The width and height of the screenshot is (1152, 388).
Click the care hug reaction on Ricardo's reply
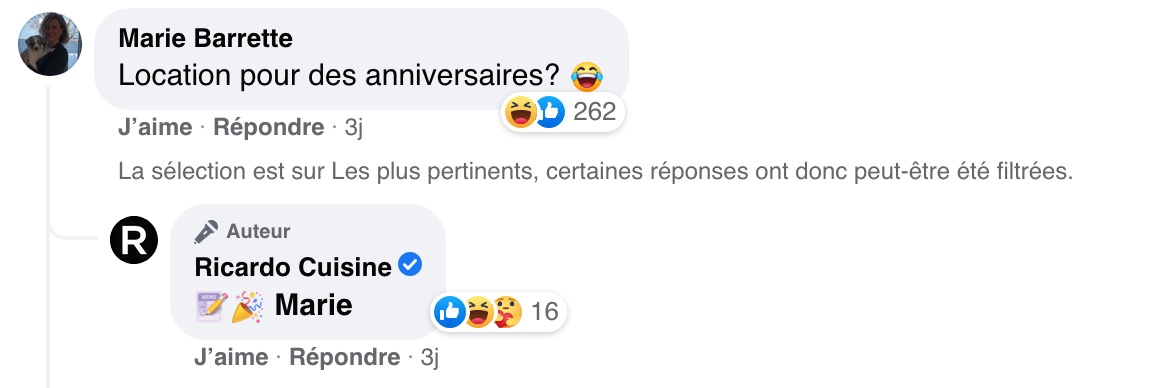pyautogui.click(x=507, y=312)
